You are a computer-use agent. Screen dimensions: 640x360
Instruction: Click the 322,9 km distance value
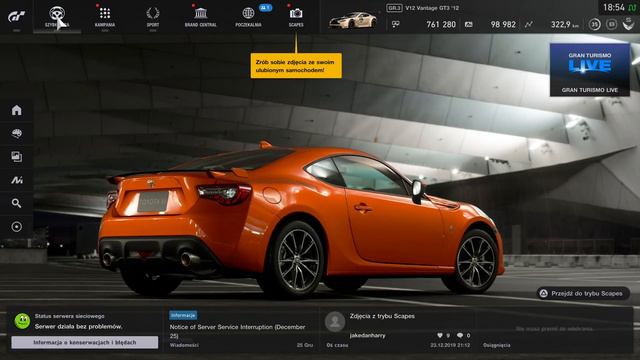[x=564, y=24]
